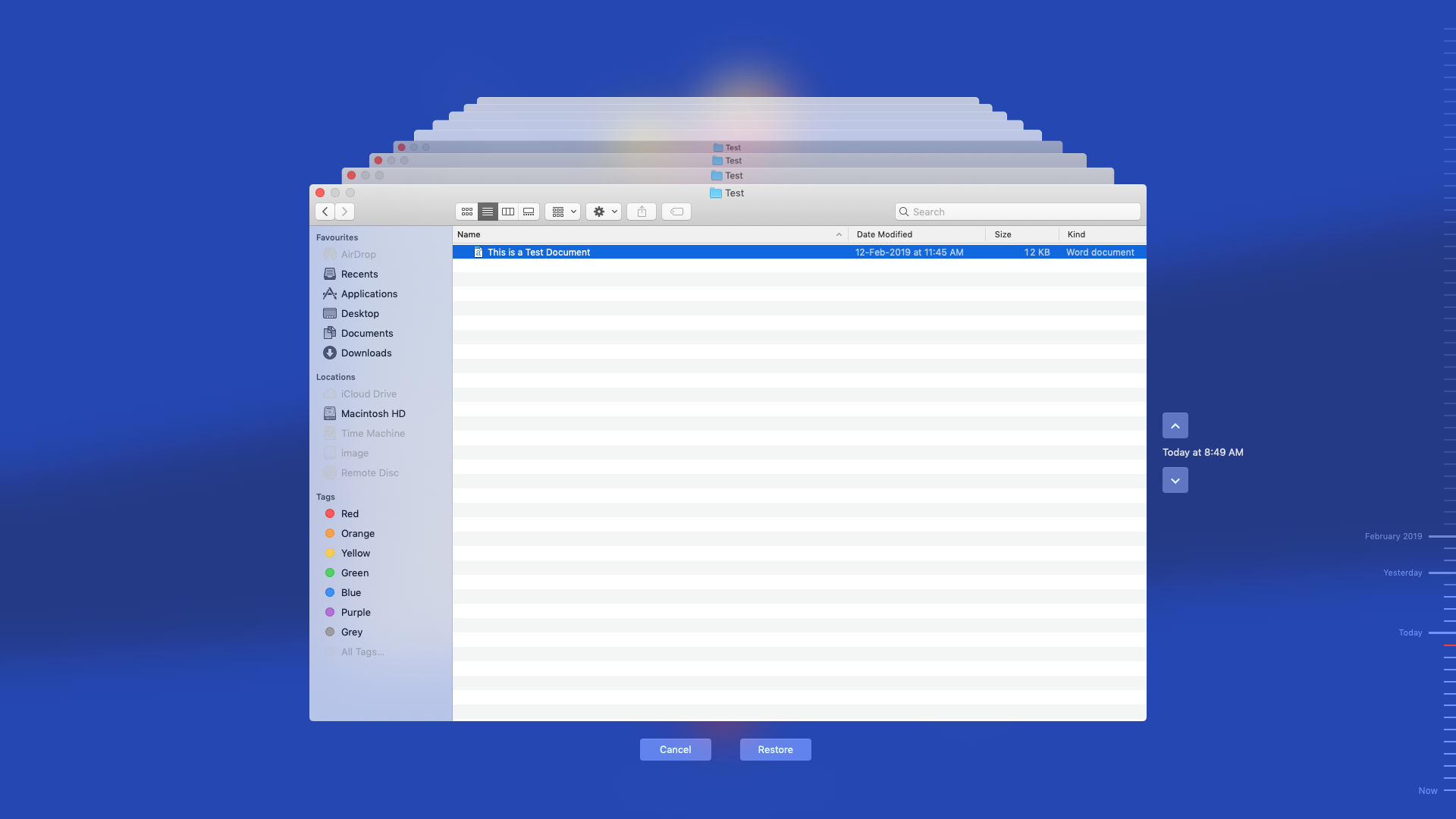Image resolution: width=1456 pixels, height=819 pixels.
Task: Select the Green tag in sidebar
Action: pyautogui.click(x=354, y=572)
